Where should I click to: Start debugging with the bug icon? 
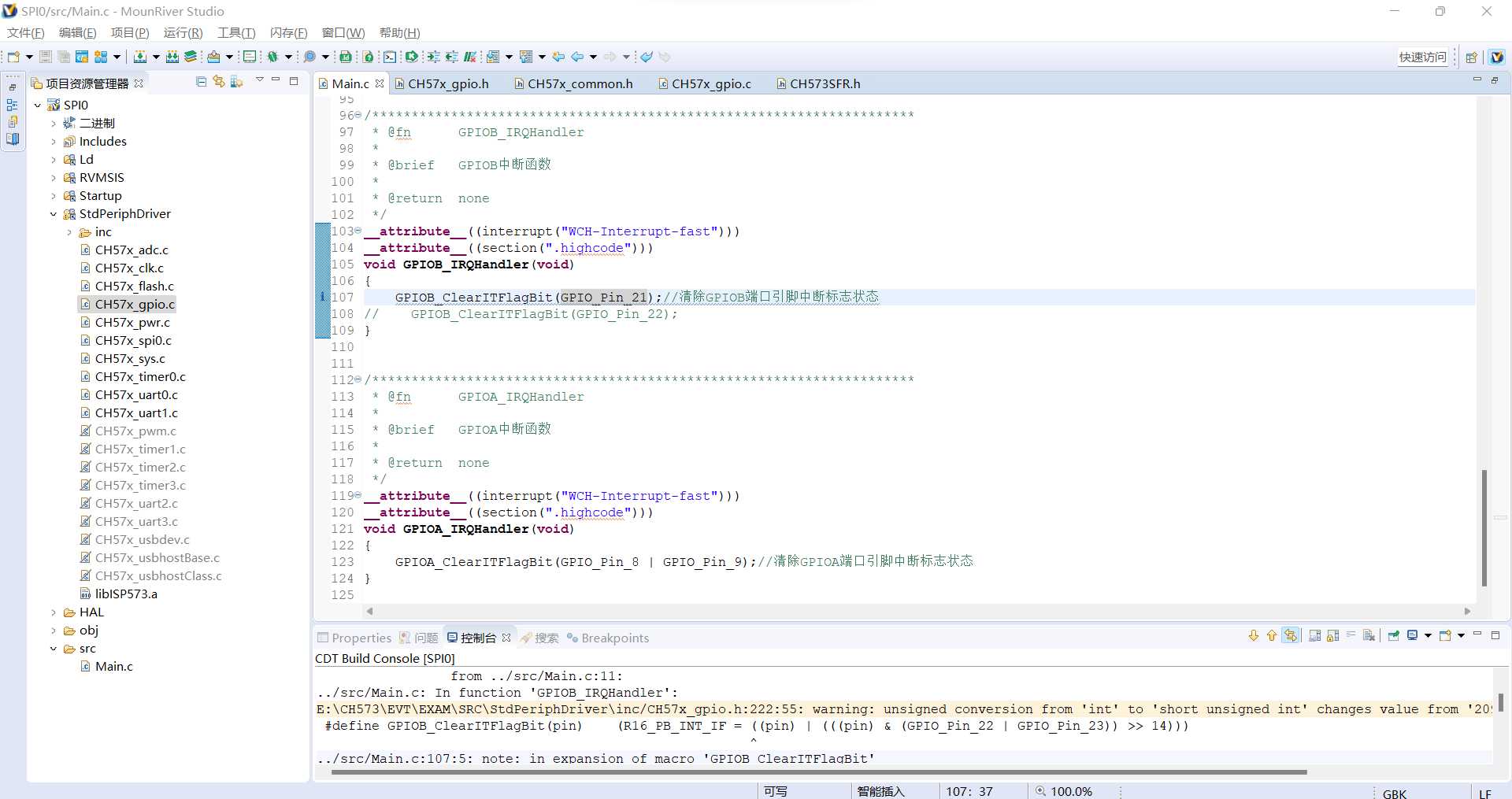[273, 57]
